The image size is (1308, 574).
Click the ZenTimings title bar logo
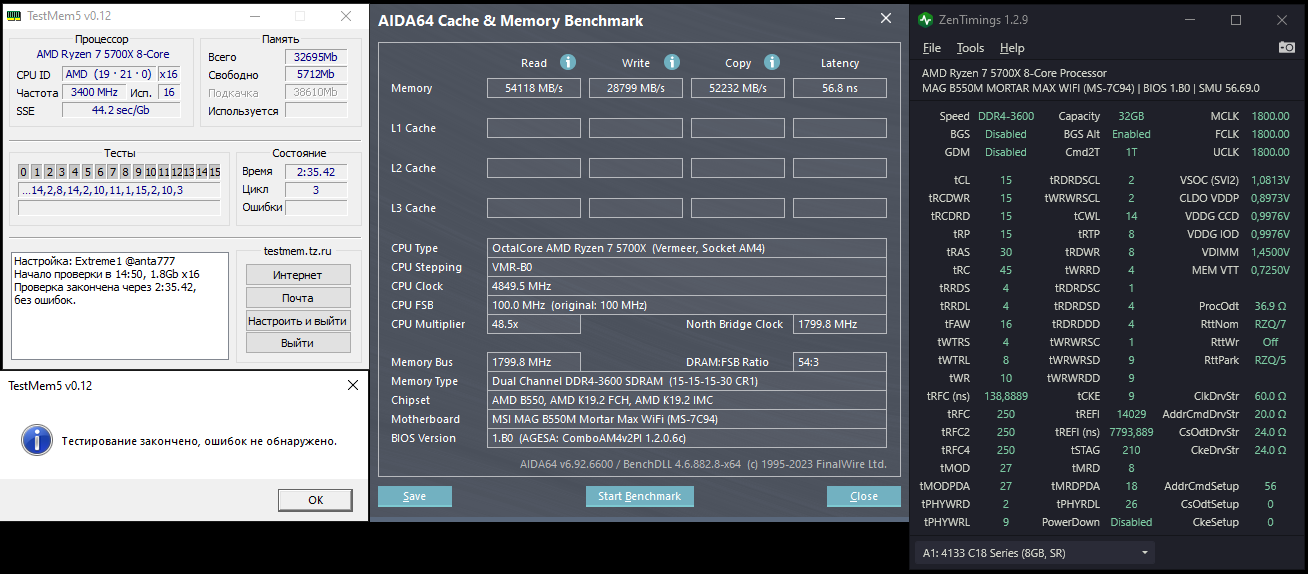(x=926, y=20)
